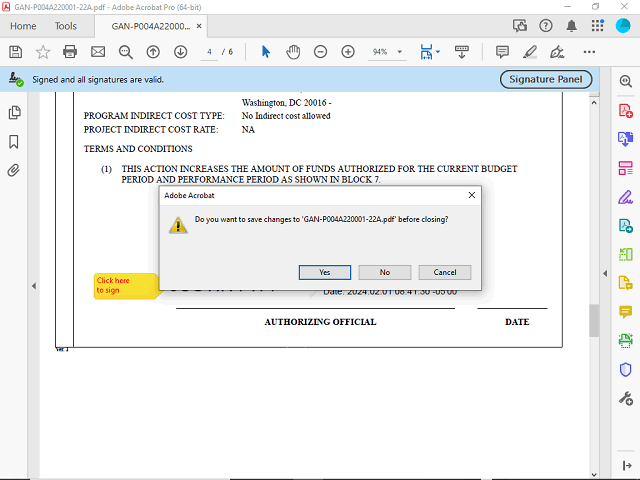This screenshot has width=640, height=480.
Task: Click Yes to save changes
Action: [324, 272]
